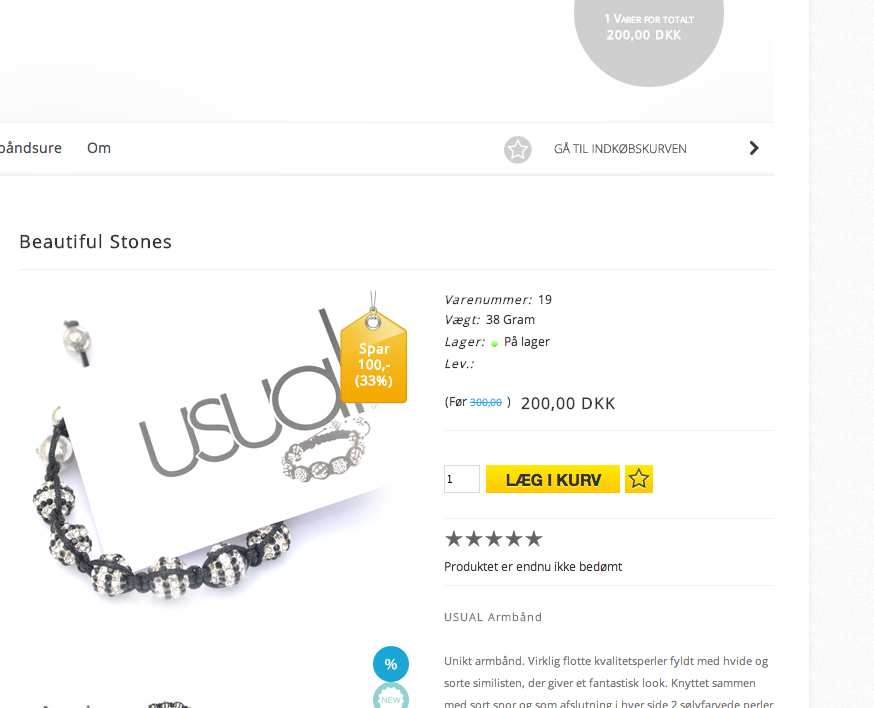Rate product with the fifth star

(x=534, y=539)
